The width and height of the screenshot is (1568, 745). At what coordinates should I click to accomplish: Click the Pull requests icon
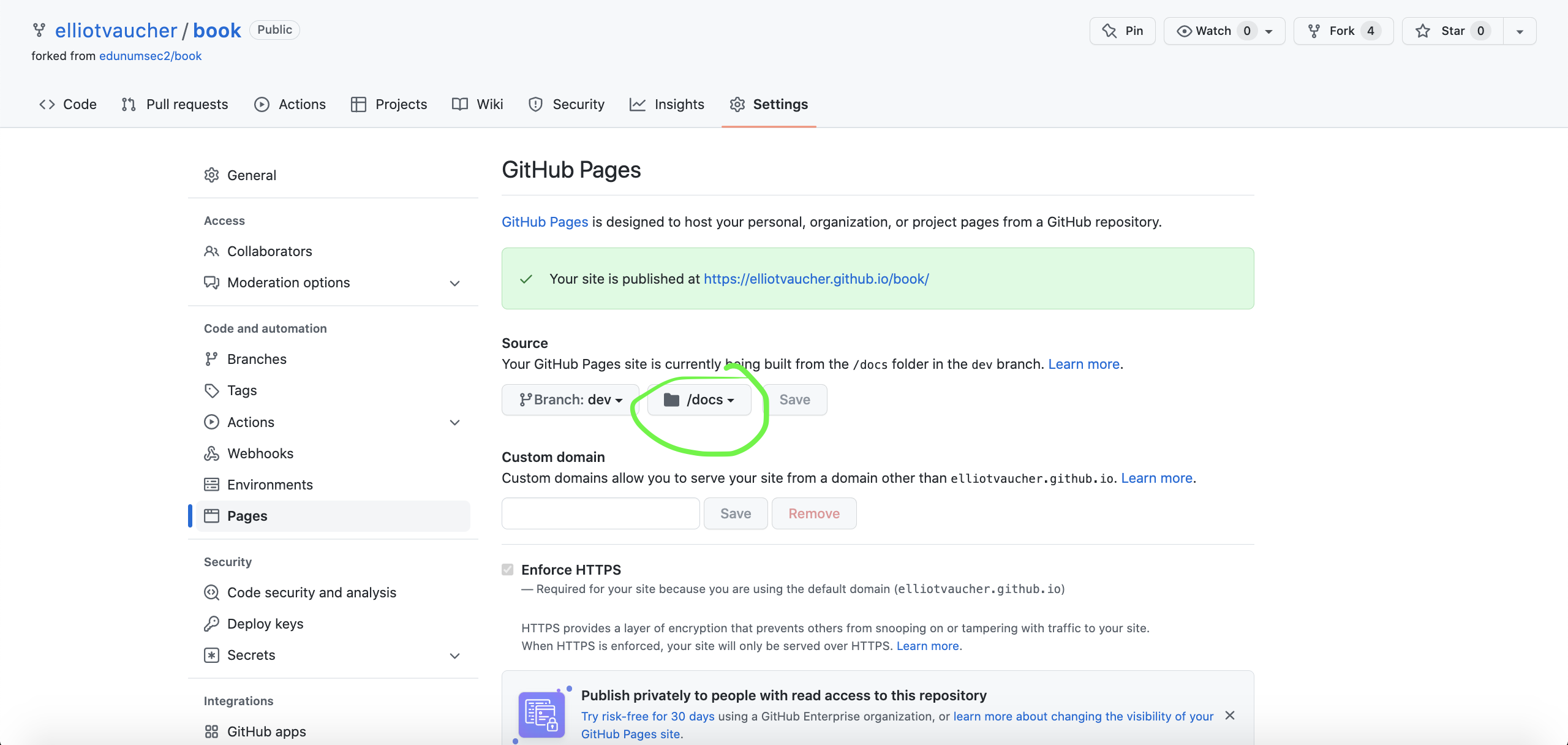point(129,104)
